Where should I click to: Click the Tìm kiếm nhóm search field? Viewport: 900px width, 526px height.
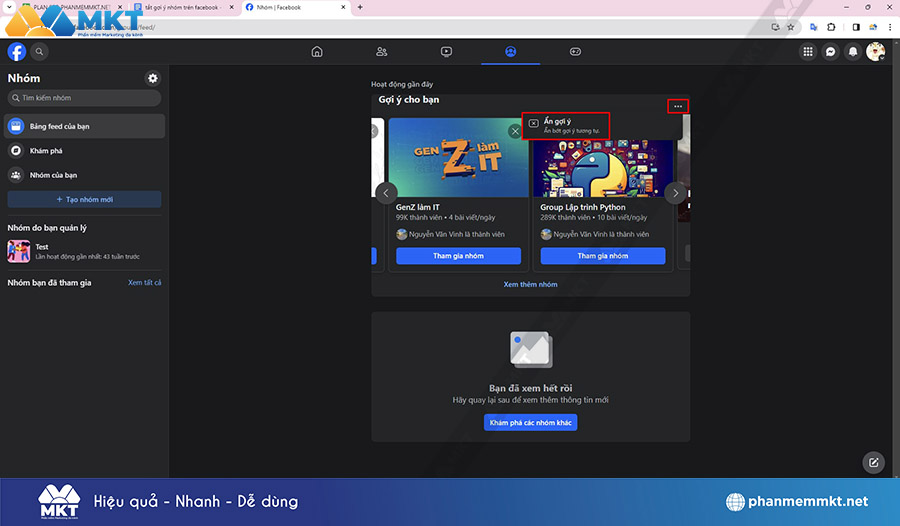(x=84, y=98)
